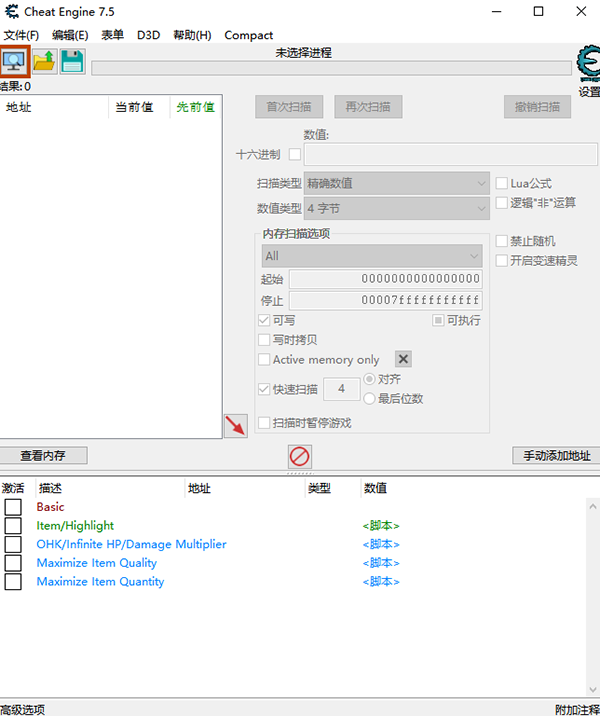This screenshot has height=716, width=600.
Task: Open the 编辑(E) menu
Action: (x=70, y=35)
